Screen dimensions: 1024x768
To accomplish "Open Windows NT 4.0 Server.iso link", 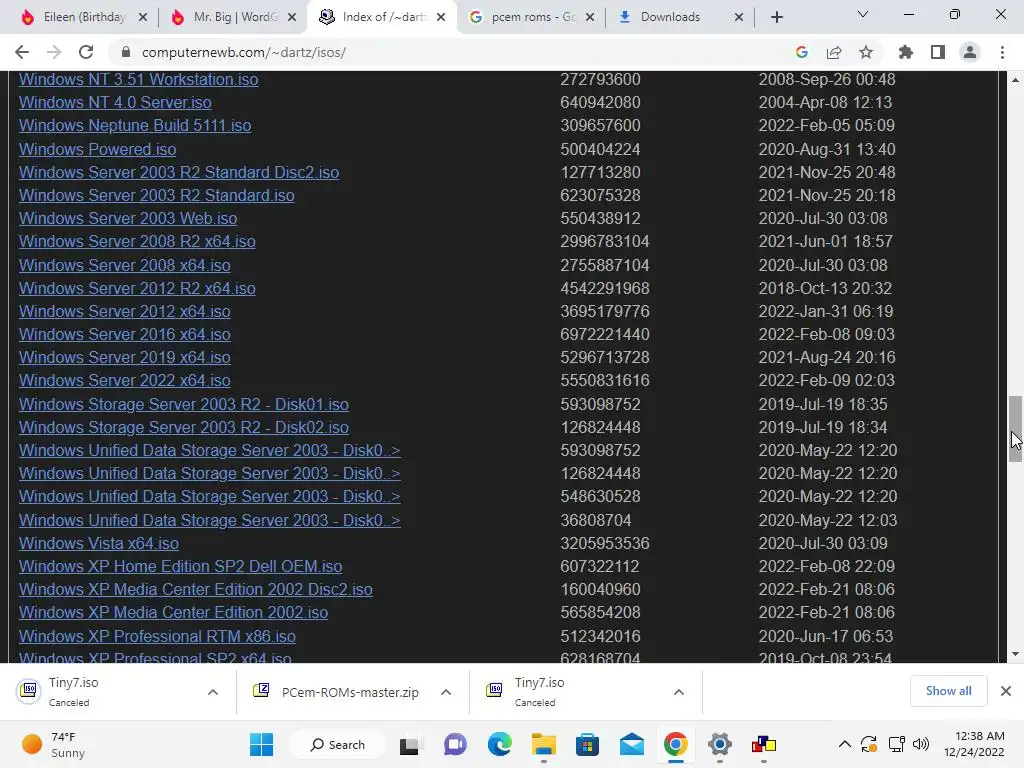I will click(115, 103).
